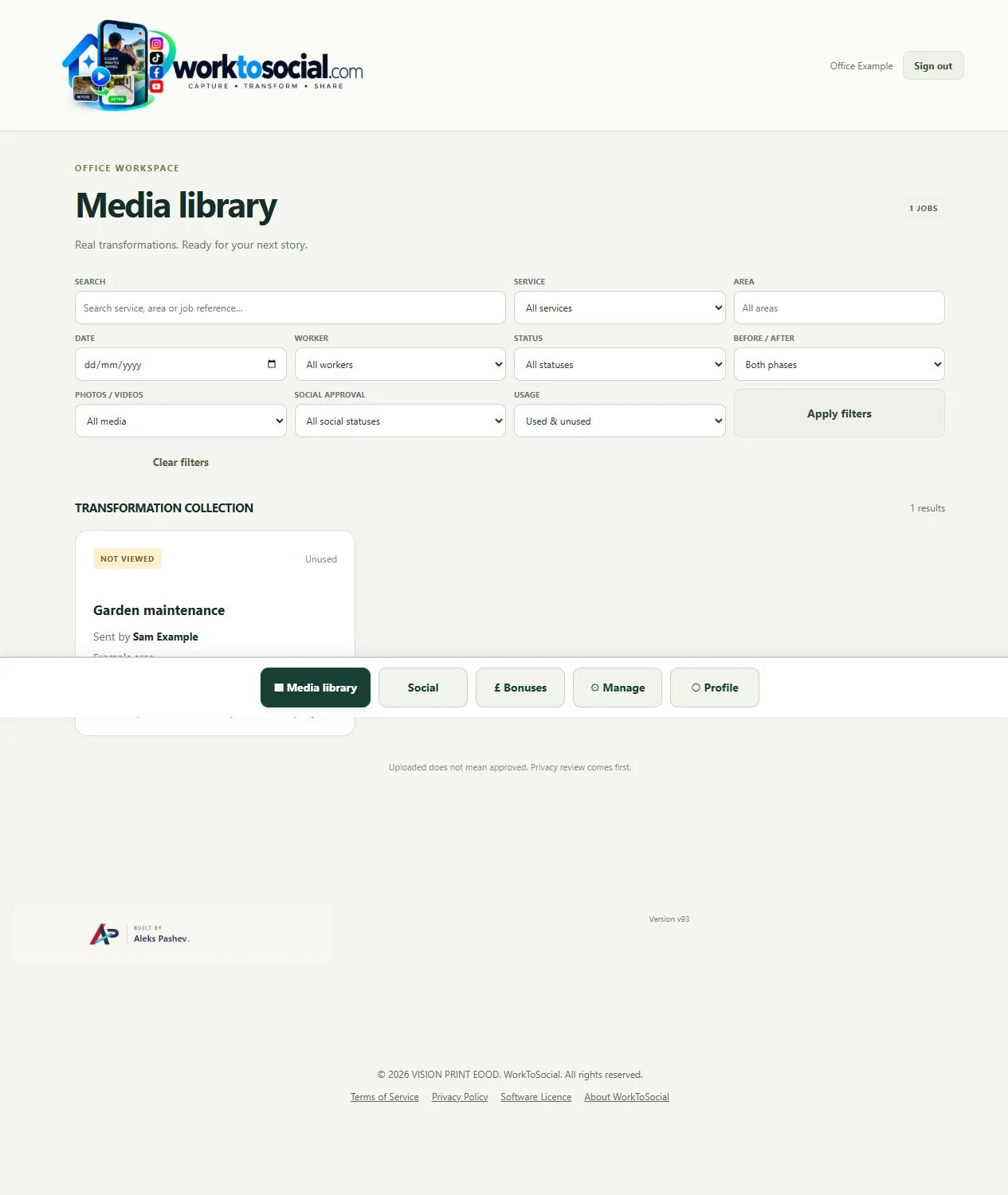The image size is (1008, 1195).
Task: Open the WorkToSocial logo homepage
Action: coord(213,65)
